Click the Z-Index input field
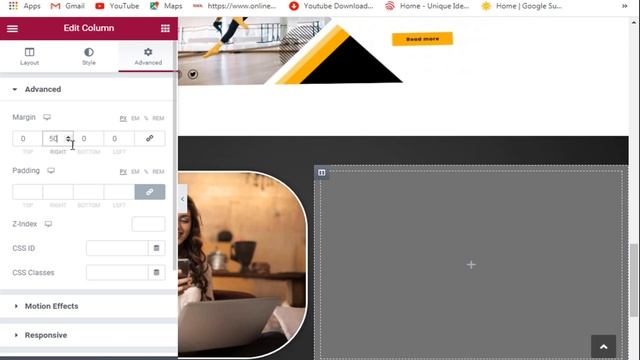 coord(149,224)
